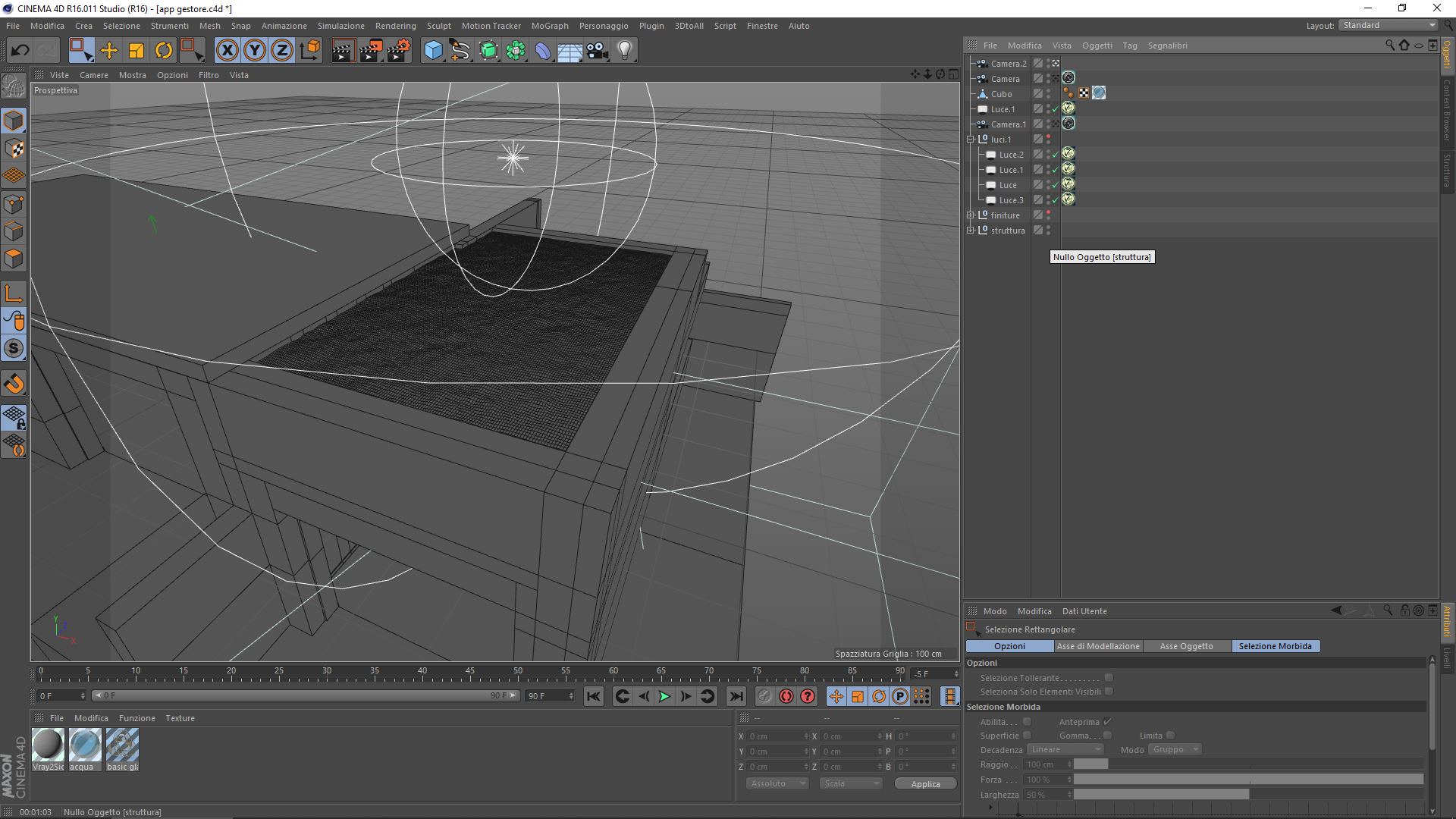Open the Layout Standard dropdown
Screen dimensions: 1456x819
1389,25
